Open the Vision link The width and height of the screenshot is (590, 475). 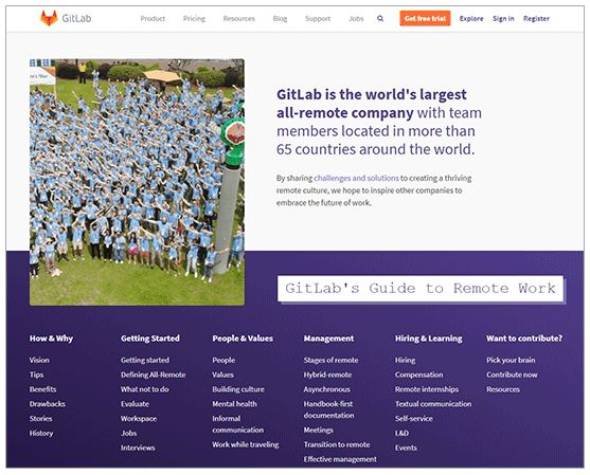pos(40,360)
